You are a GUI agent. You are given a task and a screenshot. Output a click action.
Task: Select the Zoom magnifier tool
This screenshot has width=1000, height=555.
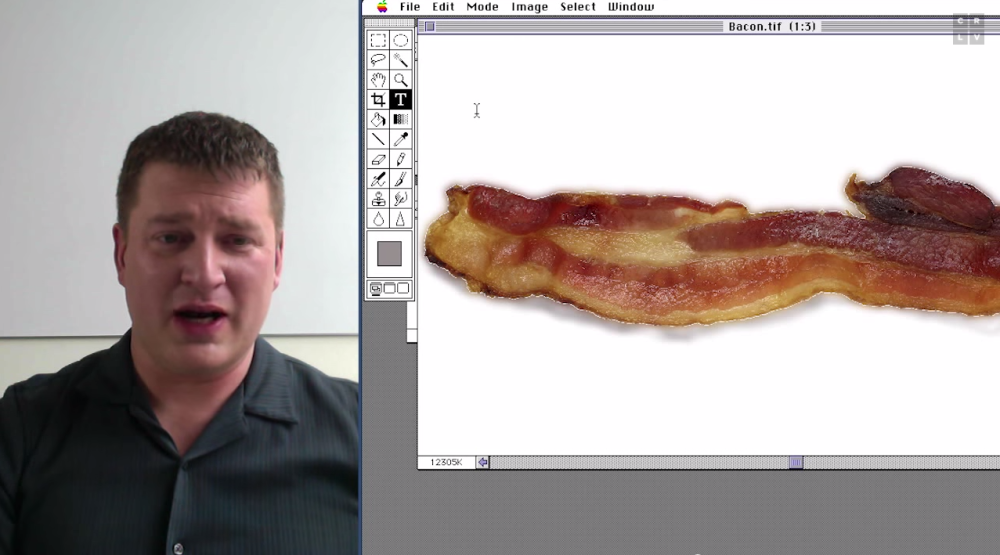click(400, 80)
